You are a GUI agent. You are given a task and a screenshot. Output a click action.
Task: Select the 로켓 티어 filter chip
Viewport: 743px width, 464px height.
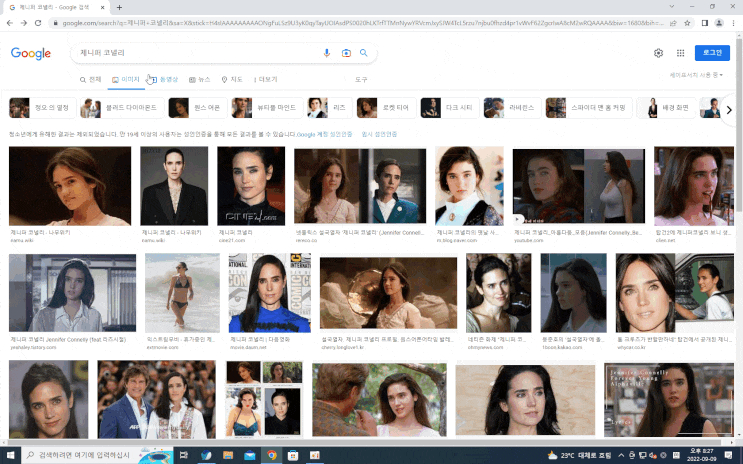385,108
